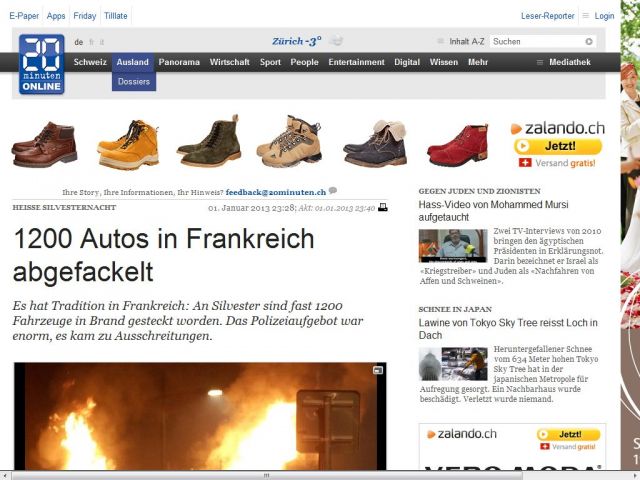Open the Apps link
Screen dimensions: 640x480
(56, 16)
